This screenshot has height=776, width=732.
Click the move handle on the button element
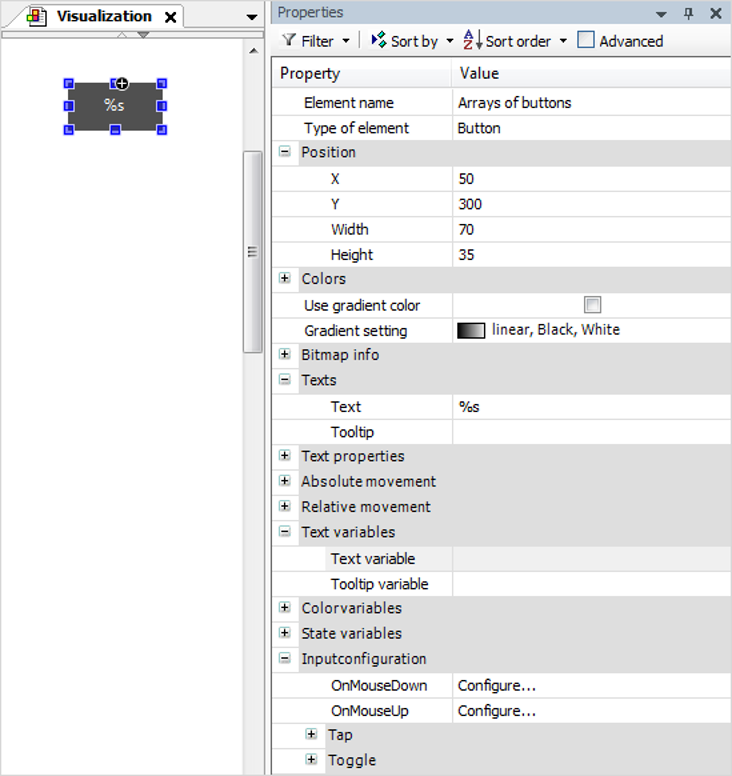(121, 83)
